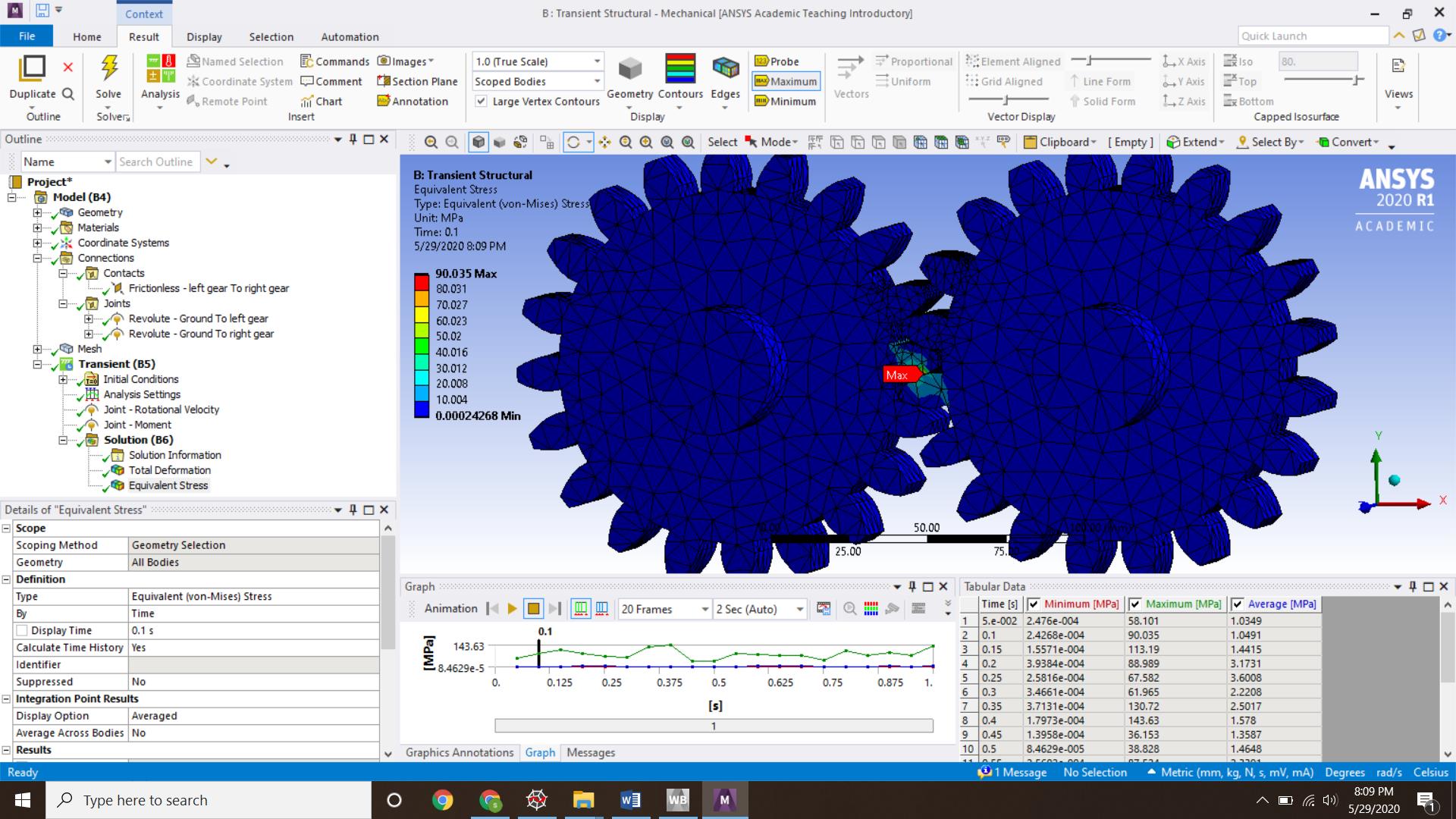Open the Messages tab

(590, 752)
